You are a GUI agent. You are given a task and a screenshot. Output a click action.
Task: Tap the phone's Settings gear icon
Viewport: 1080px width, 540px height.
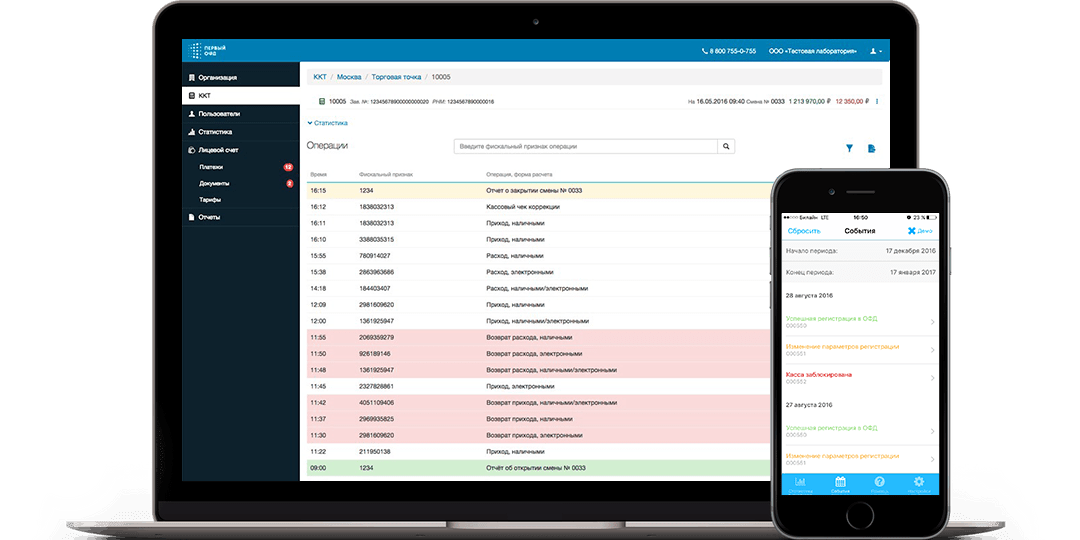tap(918, 482)
